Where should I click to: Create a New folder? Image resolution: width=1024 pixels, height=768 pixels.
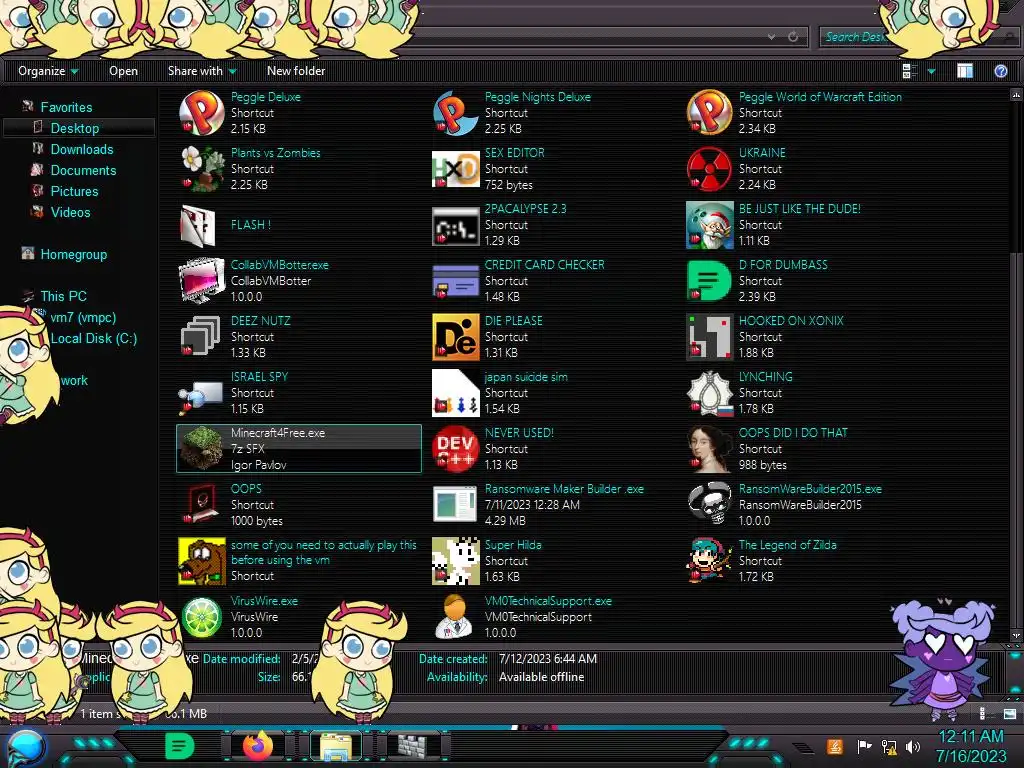click(x=296, y=71)
